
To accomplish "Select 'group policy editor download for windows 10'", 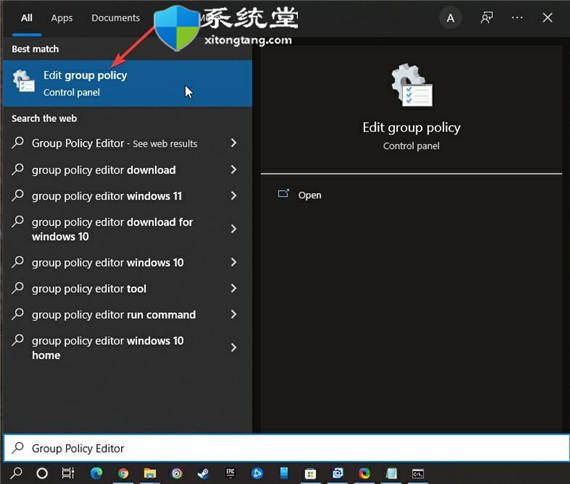I will click(x=127, y=229).
